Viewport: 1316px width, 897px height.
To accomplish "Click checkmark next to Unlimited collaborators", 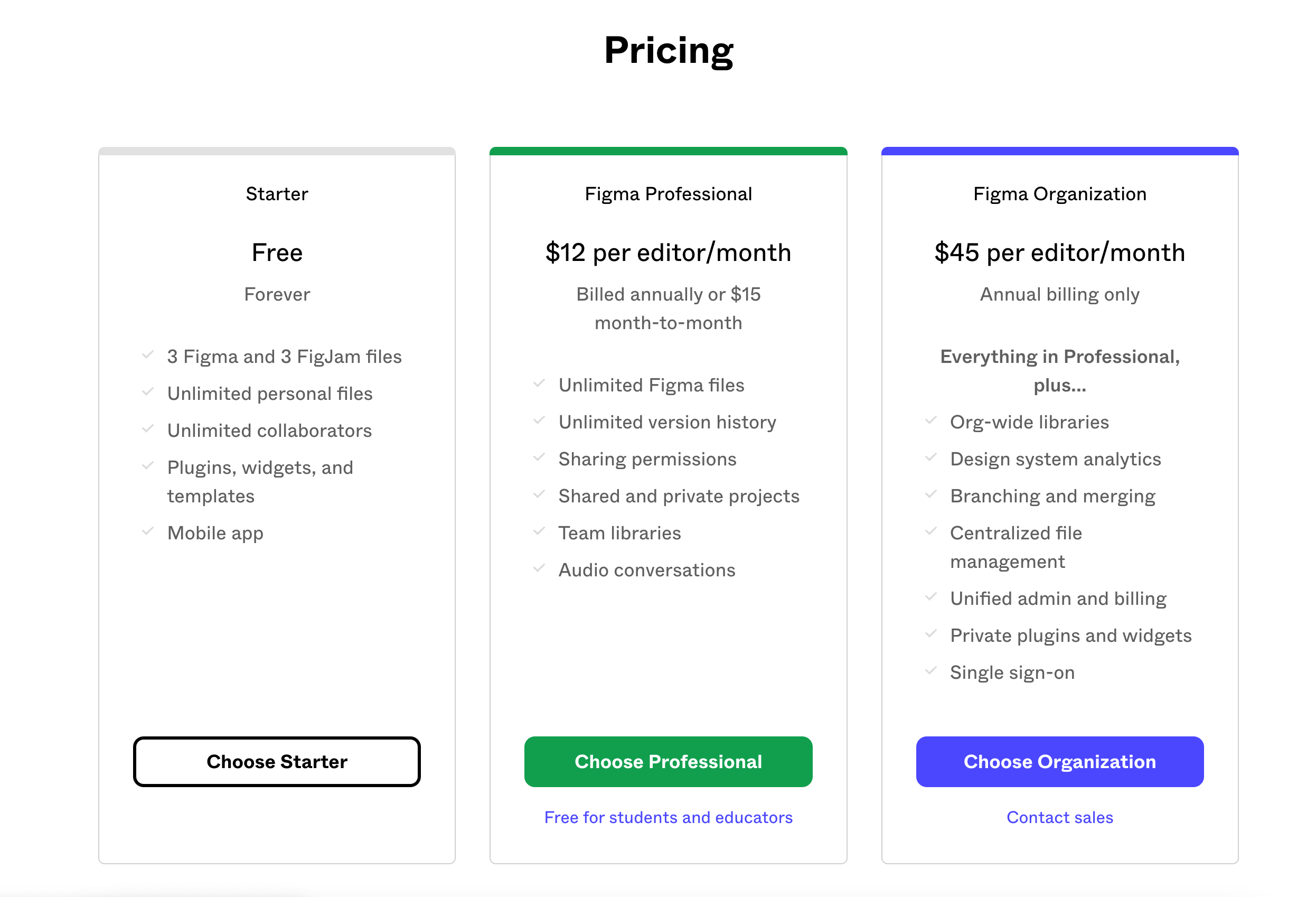I will [148, 428].
